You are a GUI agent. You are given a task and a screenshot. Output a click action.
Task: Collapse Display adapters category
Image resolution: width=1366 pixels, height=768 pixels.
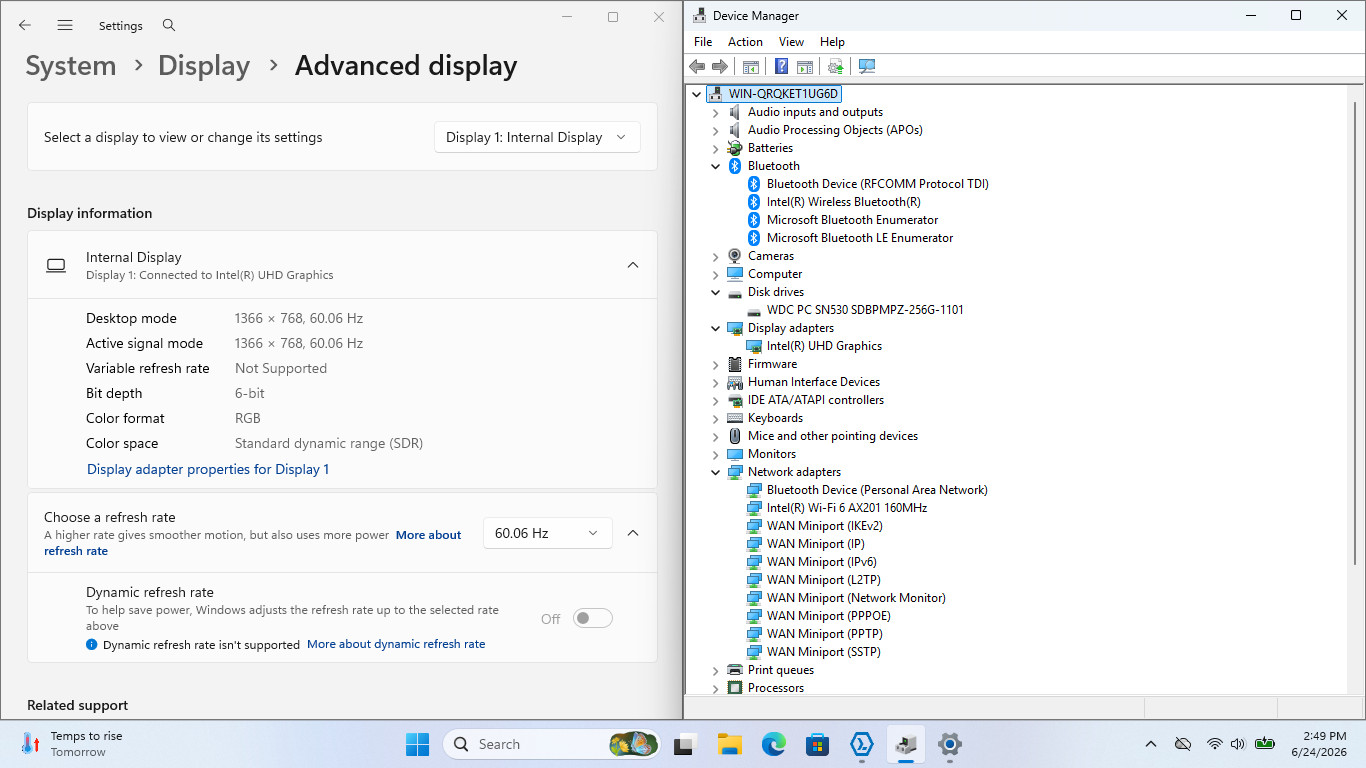pyautogui.click(x=715, y=328)
